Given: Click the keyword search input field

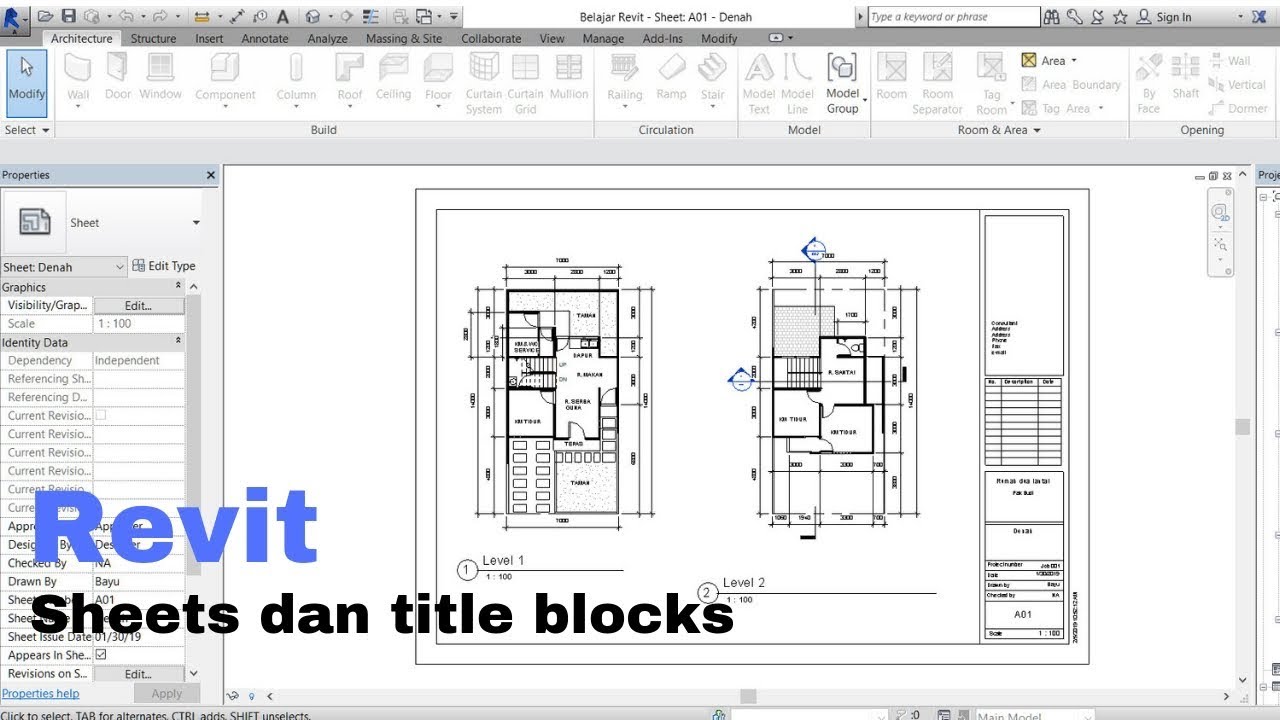Looking at the screenshot, I should [954, 17].
